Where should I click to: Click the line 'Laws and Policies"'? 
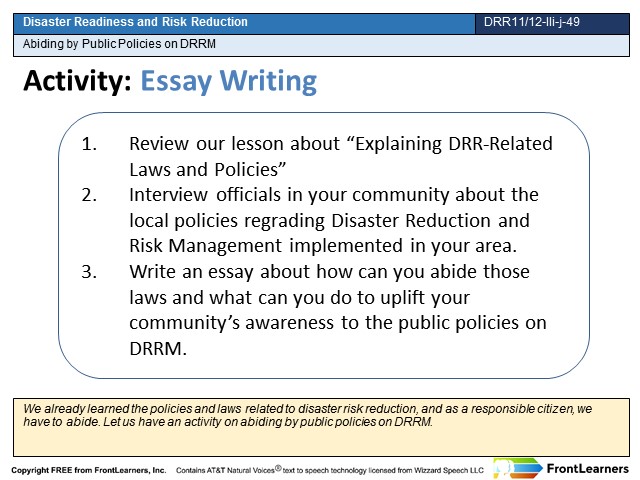click(x=208, y=169)
